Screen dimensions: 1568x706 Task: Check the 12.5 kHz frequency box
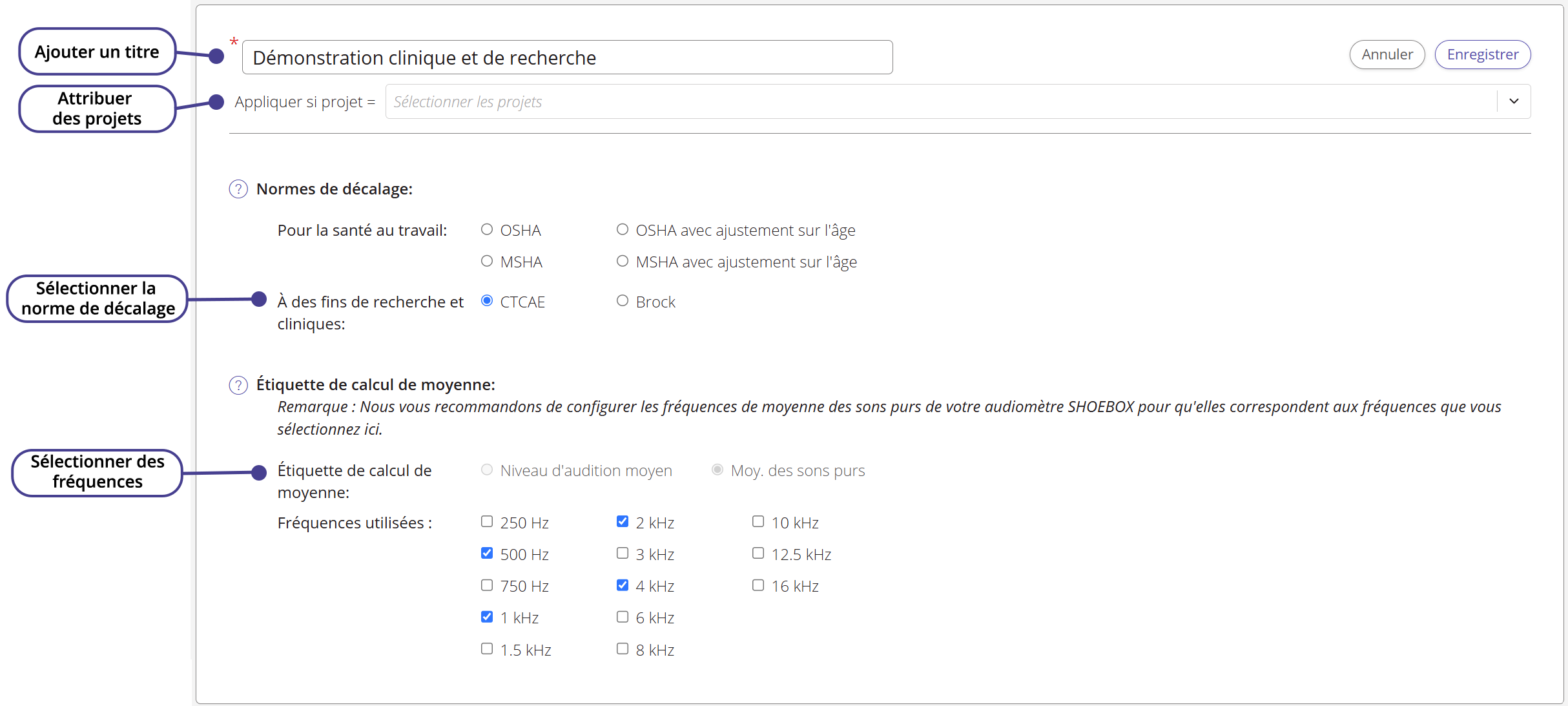[758, 553]
